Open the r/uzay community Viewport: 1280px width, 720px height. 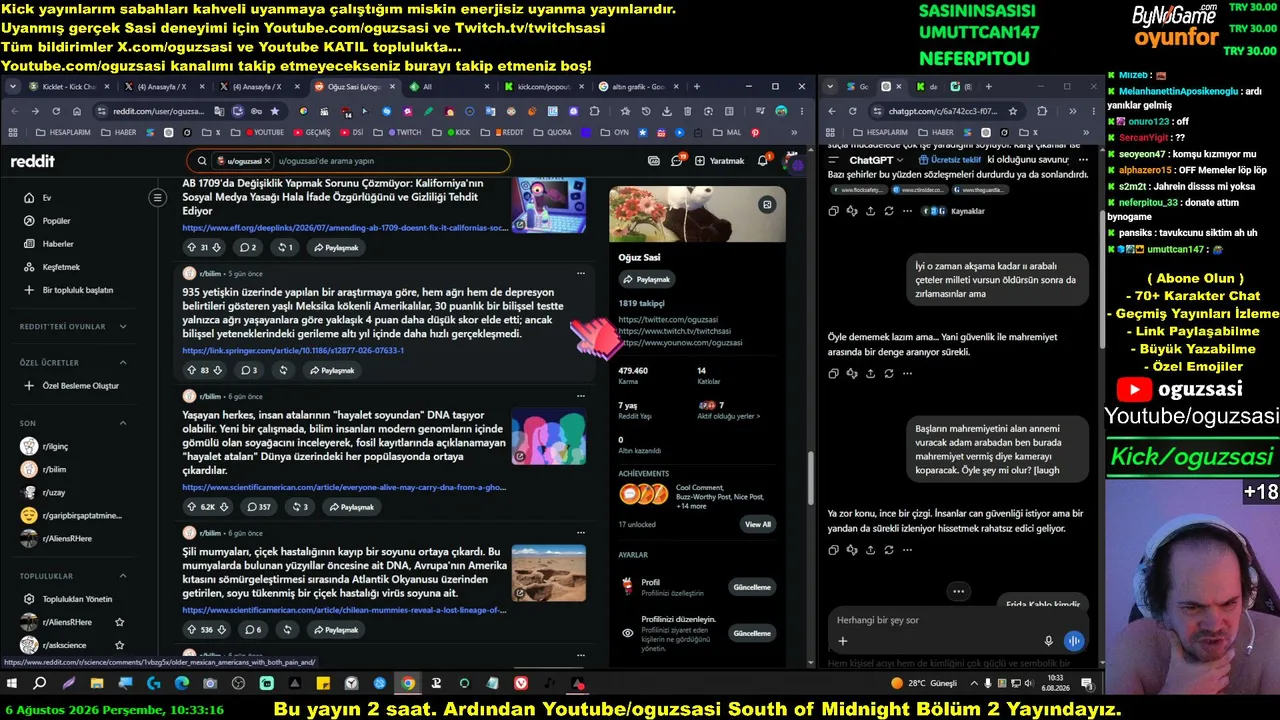pos(55,492)
